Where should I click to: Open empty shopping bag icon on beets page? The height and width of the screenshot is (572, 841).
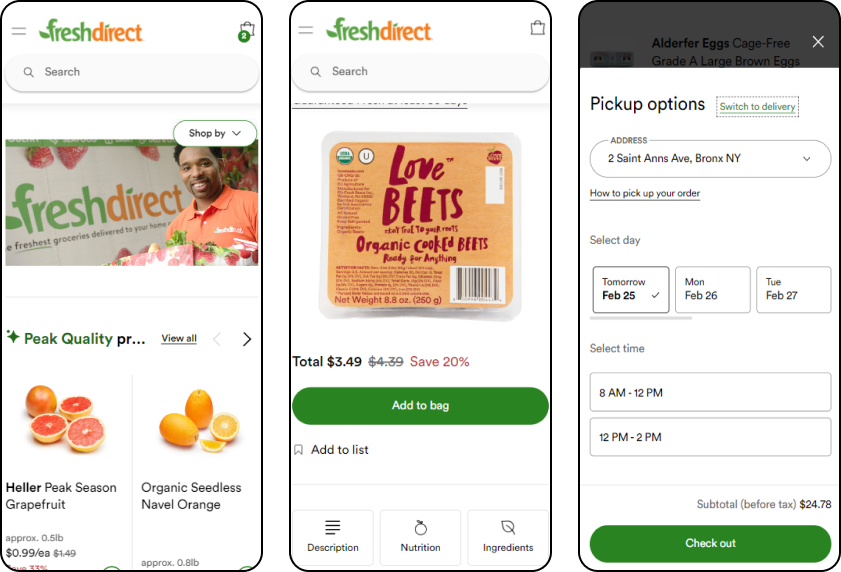(x=537, y=27)
